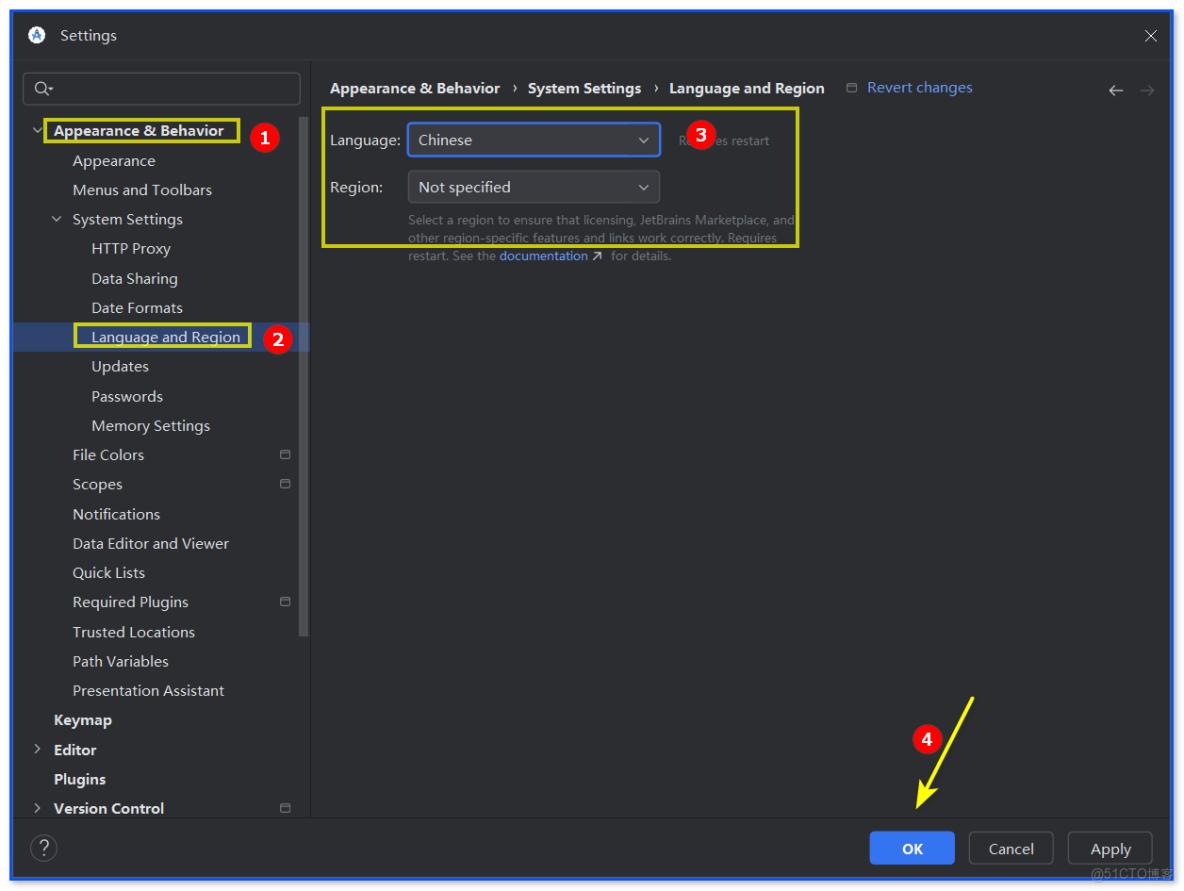The height and width of the screenshot is (891, 1184).
Task: Click the Appearance & Behavior breadcrumb
Action: [x=414, y=88]
